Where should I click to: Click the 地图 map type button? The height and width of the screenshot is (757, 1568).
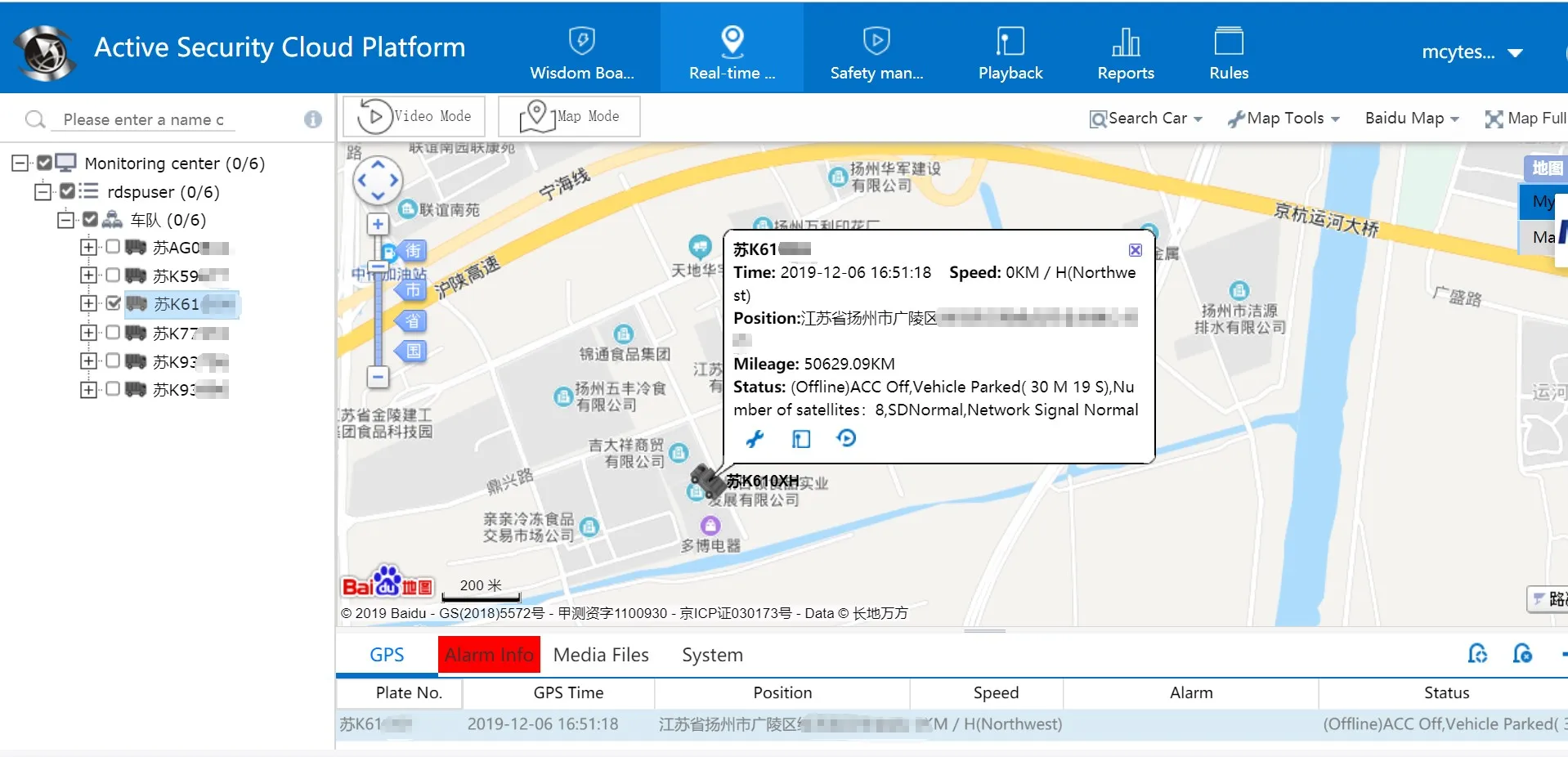pyautogui.click(x=1546, y=168)
